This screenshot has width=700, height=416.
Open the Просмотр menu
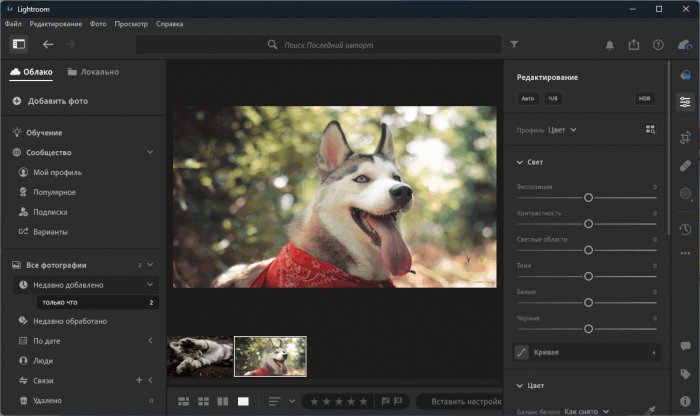point(131,24)
